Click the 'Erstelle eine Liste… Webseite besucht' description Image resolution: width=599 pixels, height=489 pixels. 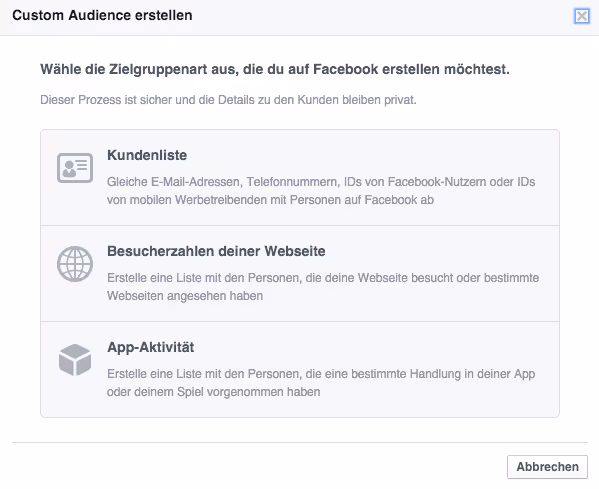click(323, 287)
